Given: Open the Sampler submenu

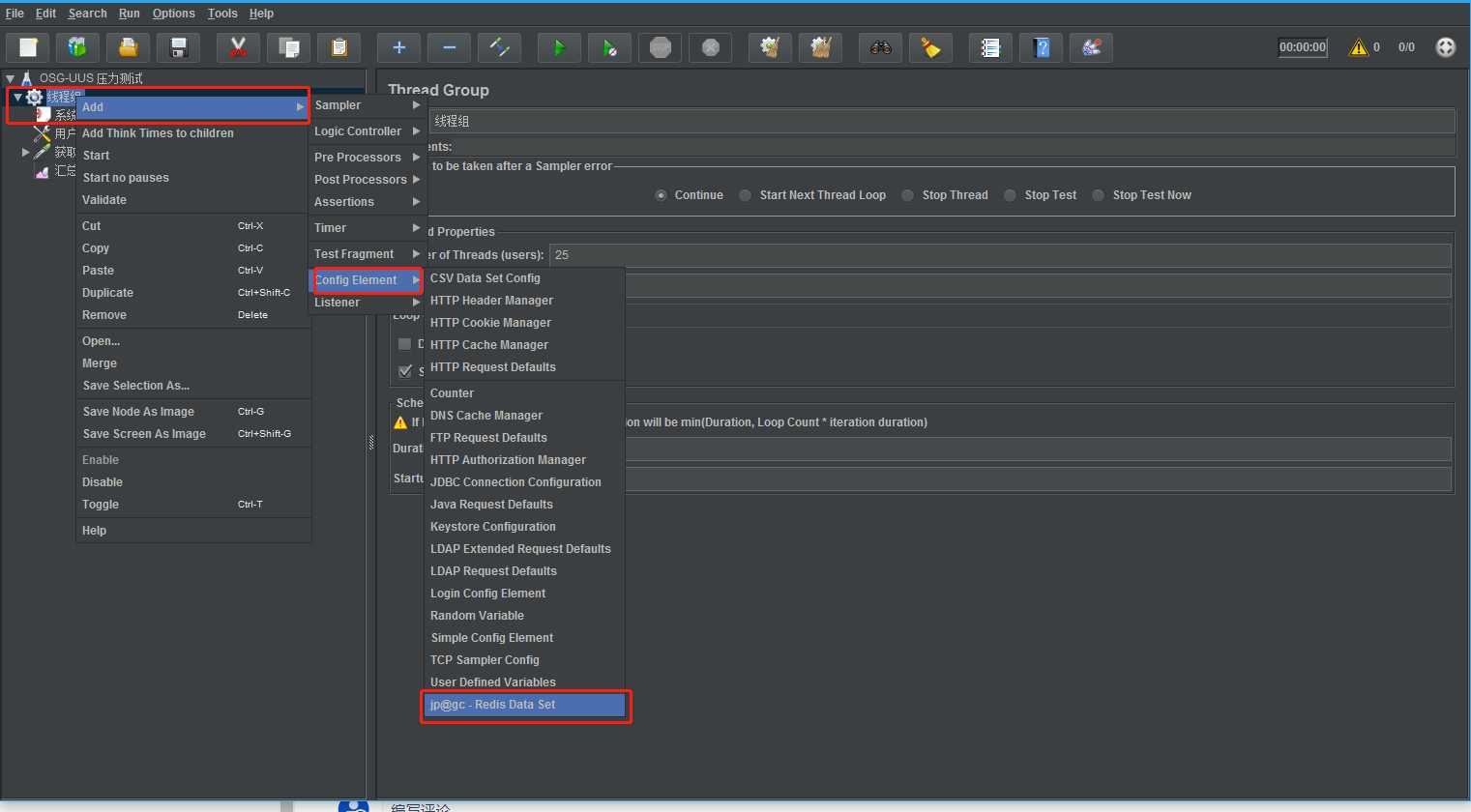Looking at the screenshot, I should pos(367,105).
